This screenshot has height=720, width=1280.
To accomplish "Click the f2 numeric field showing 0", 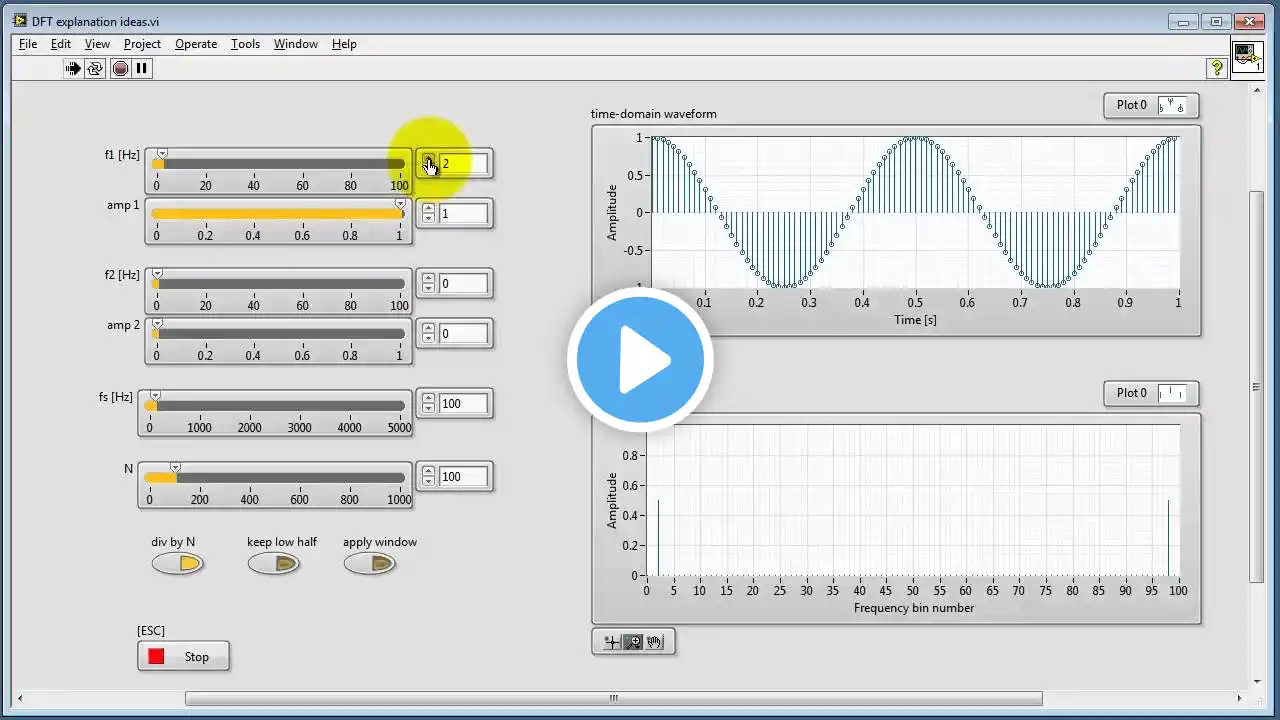I will [x=463, y=284].
